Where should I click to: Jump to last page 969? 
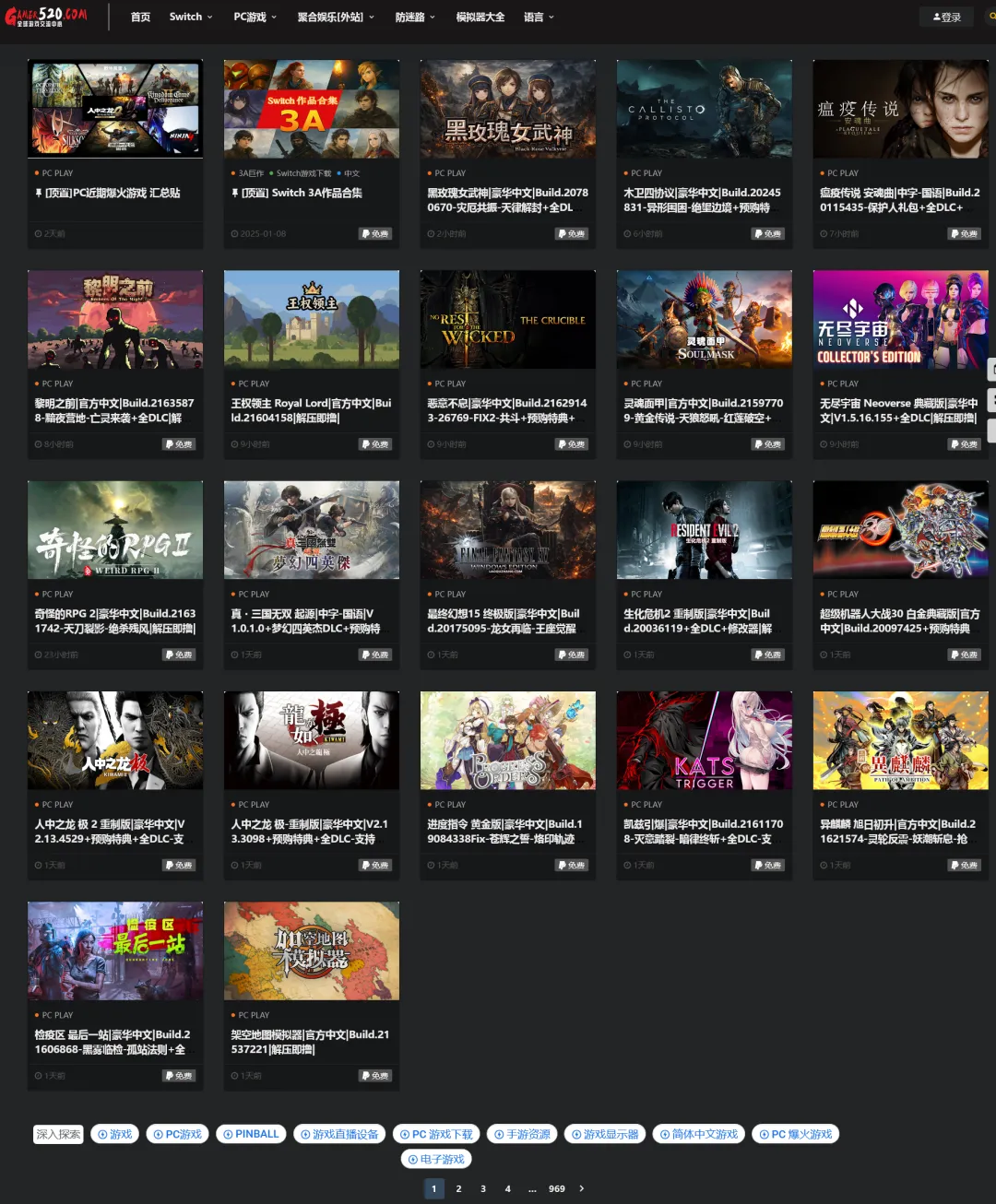click(x=557, y=1189)
